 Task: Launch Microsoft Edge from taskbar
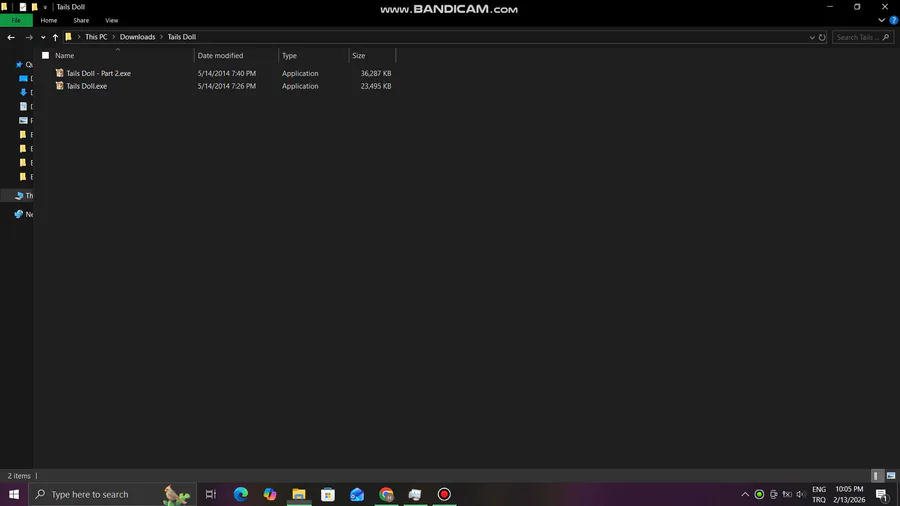pyautogui.click(x=240, y=494)
